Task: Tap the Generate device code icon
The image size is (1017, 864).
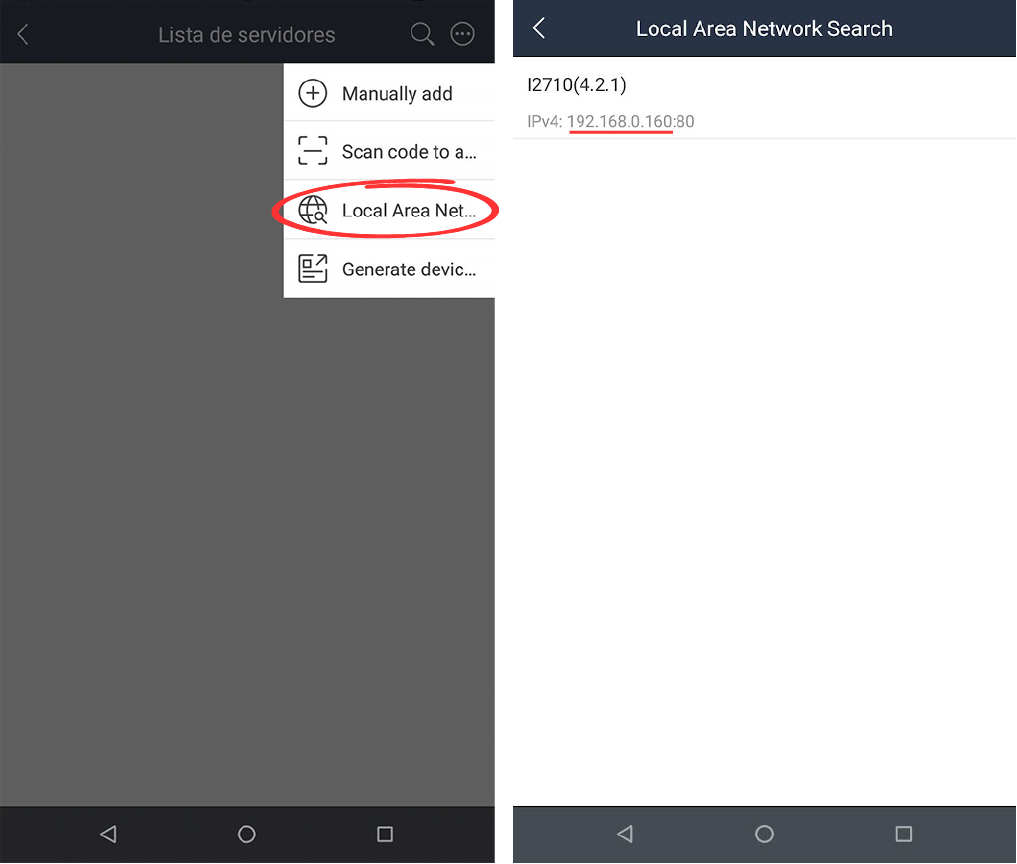Action: [313, 269]
